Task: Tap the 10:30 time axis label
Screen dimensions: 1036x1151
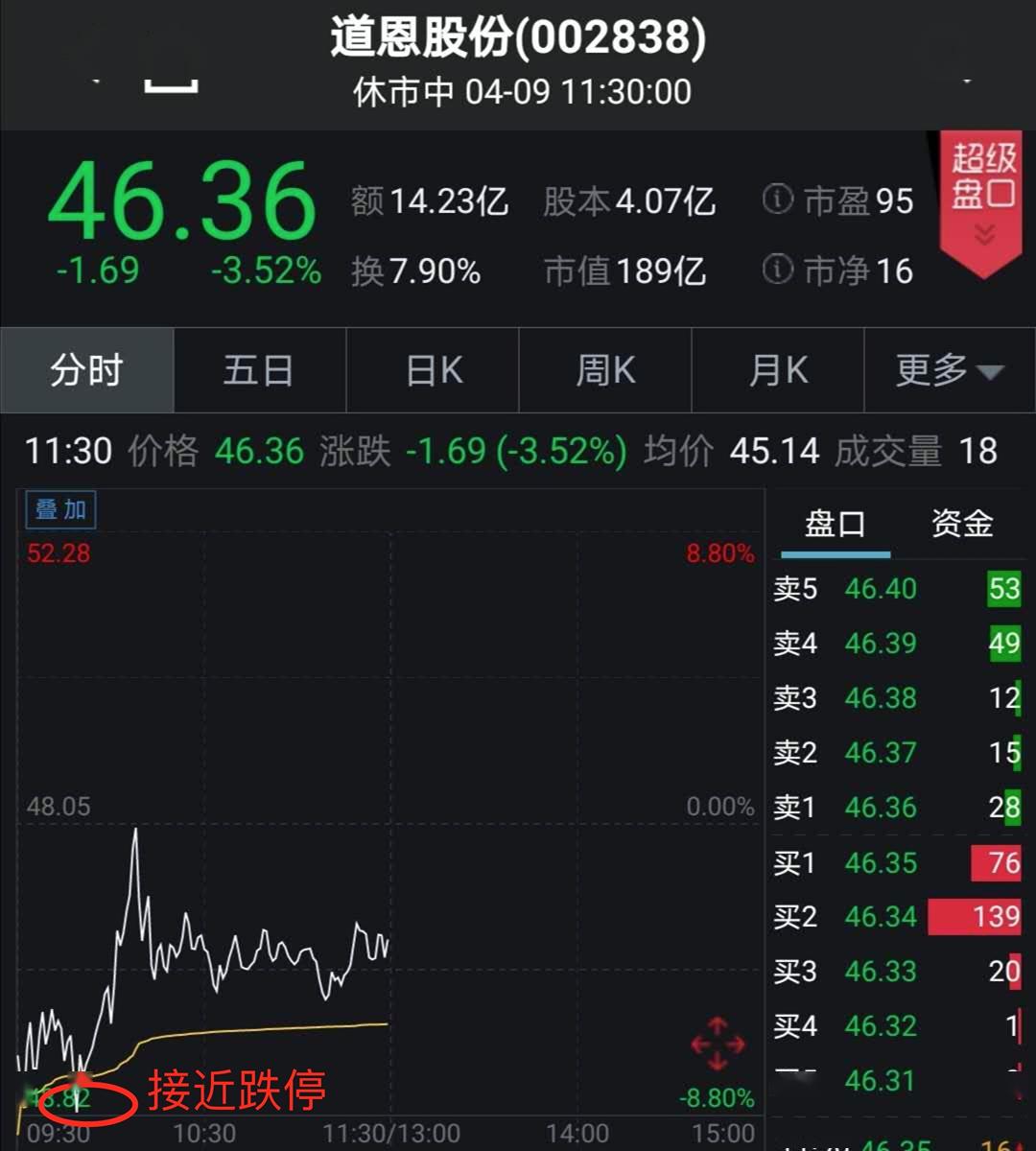Action: coord(204,1135)
